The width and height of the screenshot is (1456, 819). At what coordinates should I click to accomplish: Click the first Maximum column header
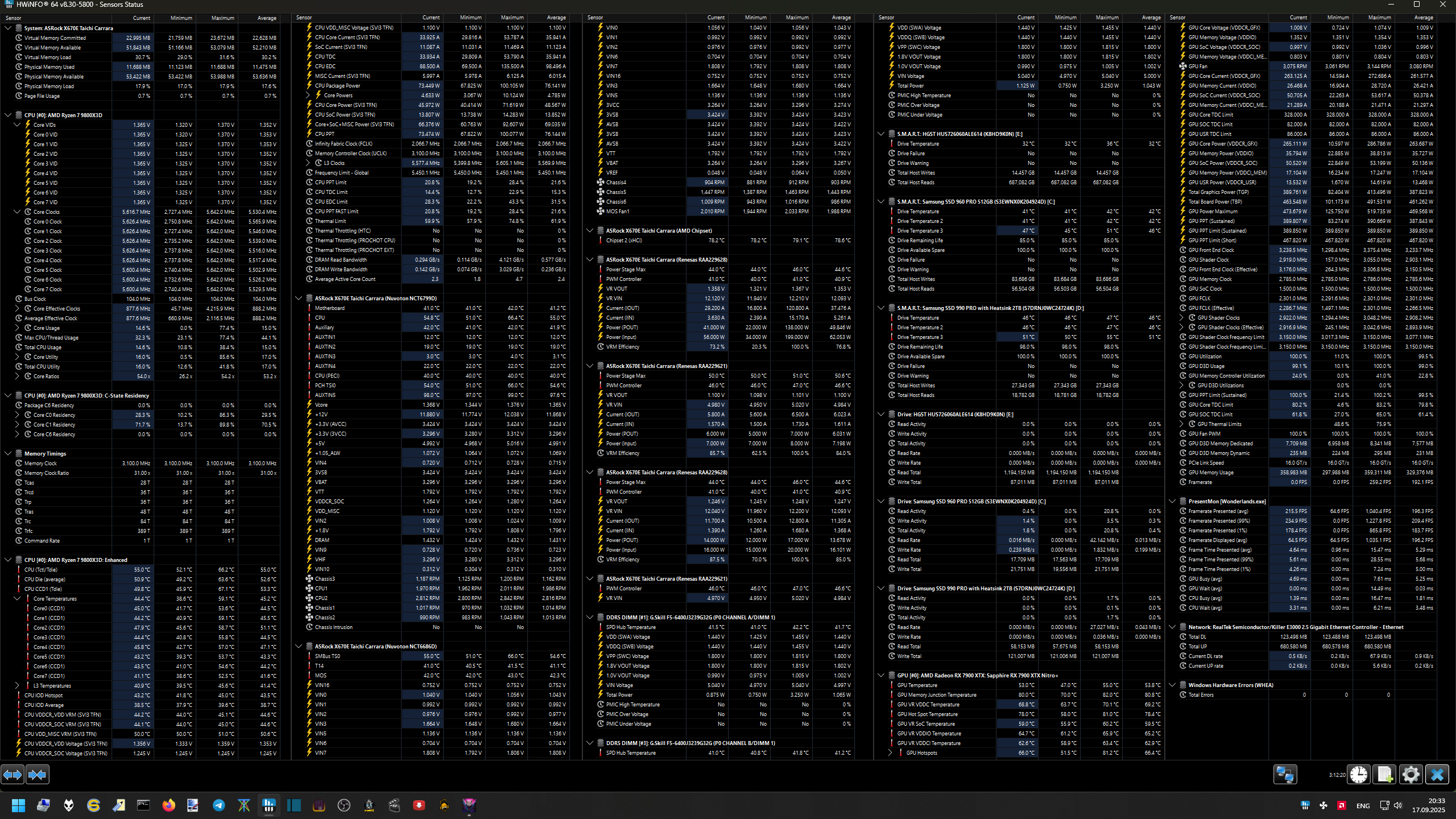[x=222, y=18]
